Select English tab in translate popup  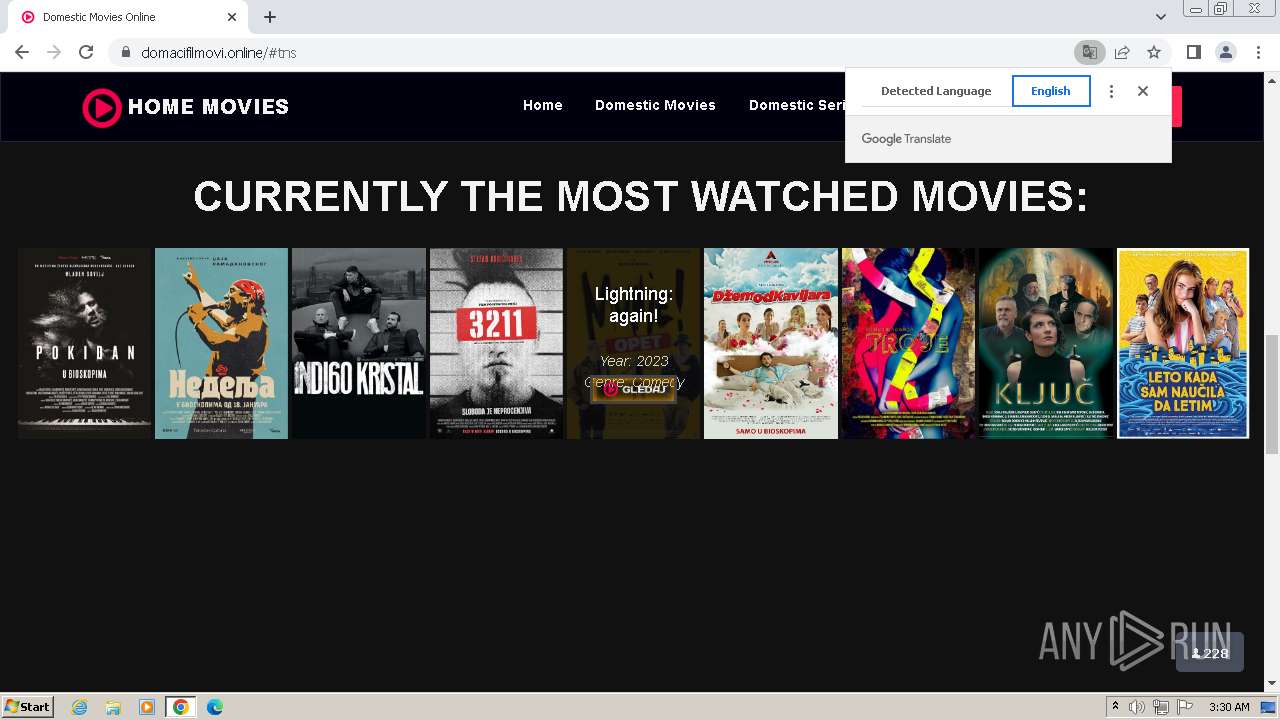point(1051,91)
